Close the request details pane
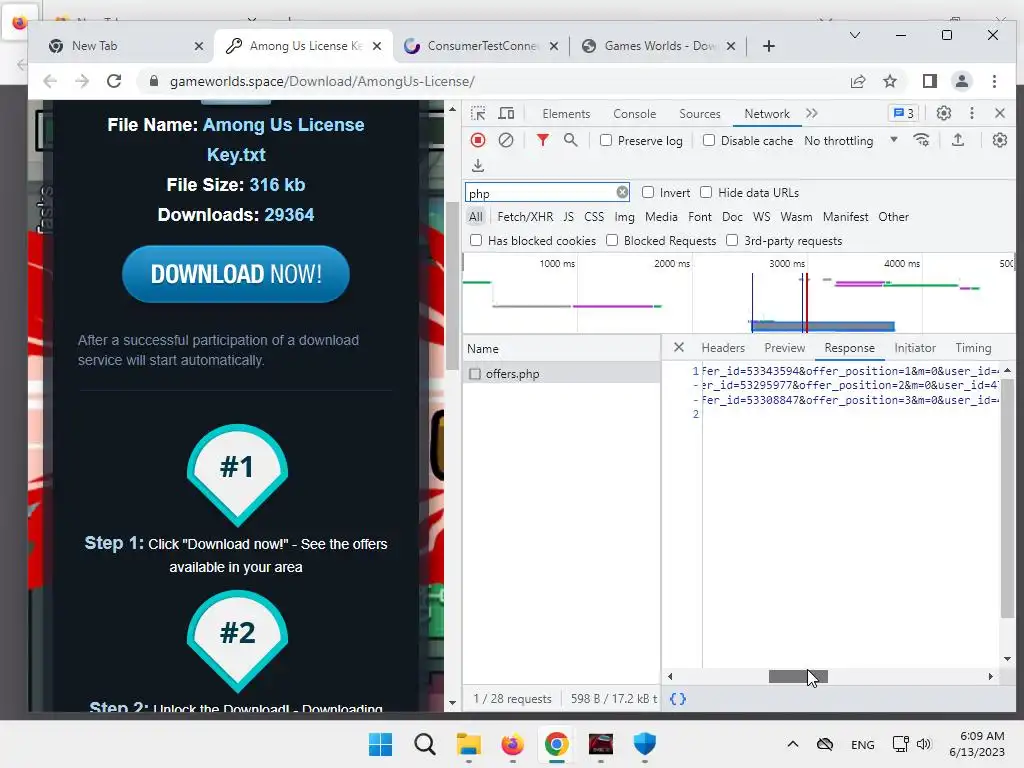This screenshot has height=768, width=1024. click(x=679, y=347)
